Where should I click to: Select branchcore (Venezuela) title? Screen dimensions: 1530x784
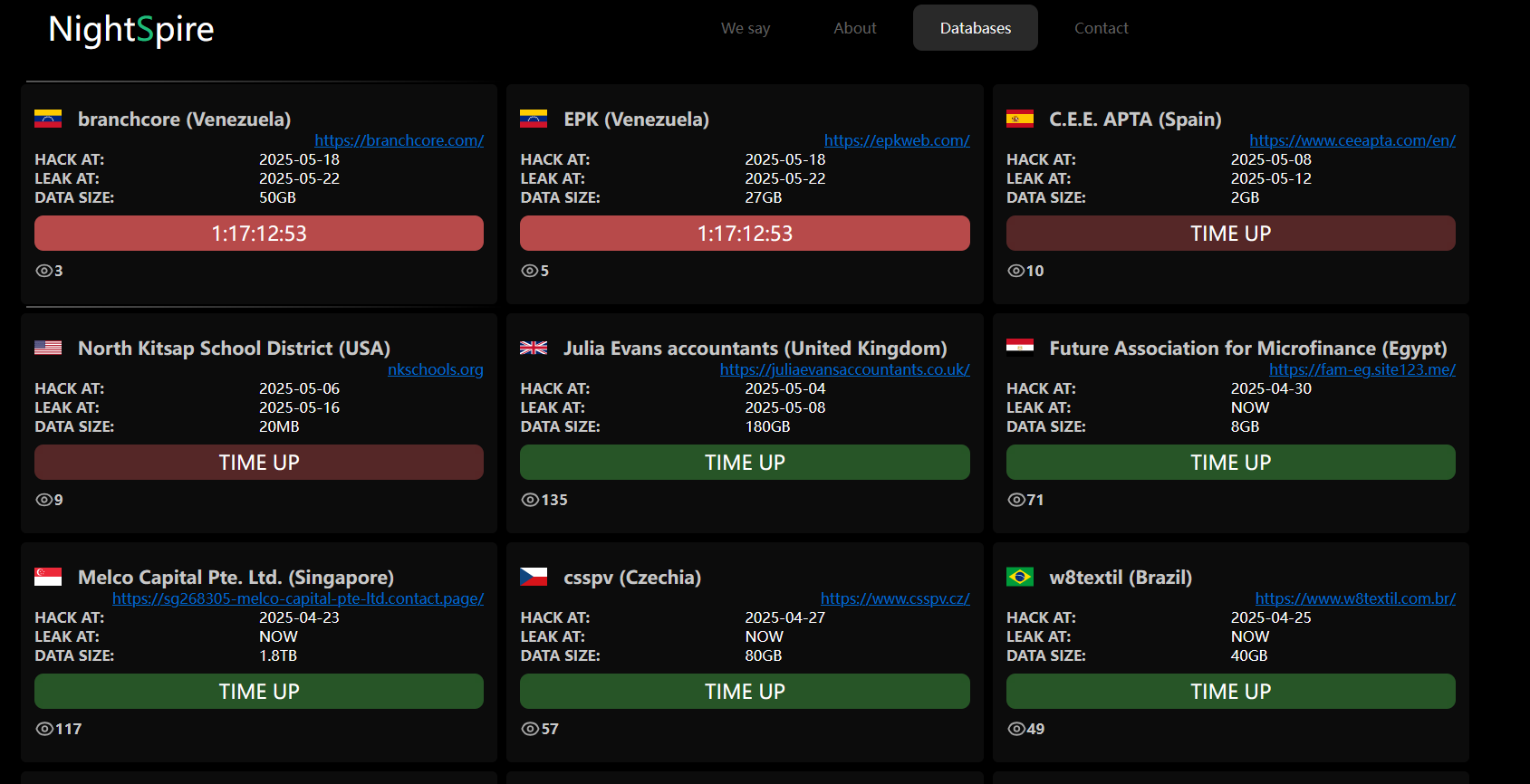coord(185,119)
